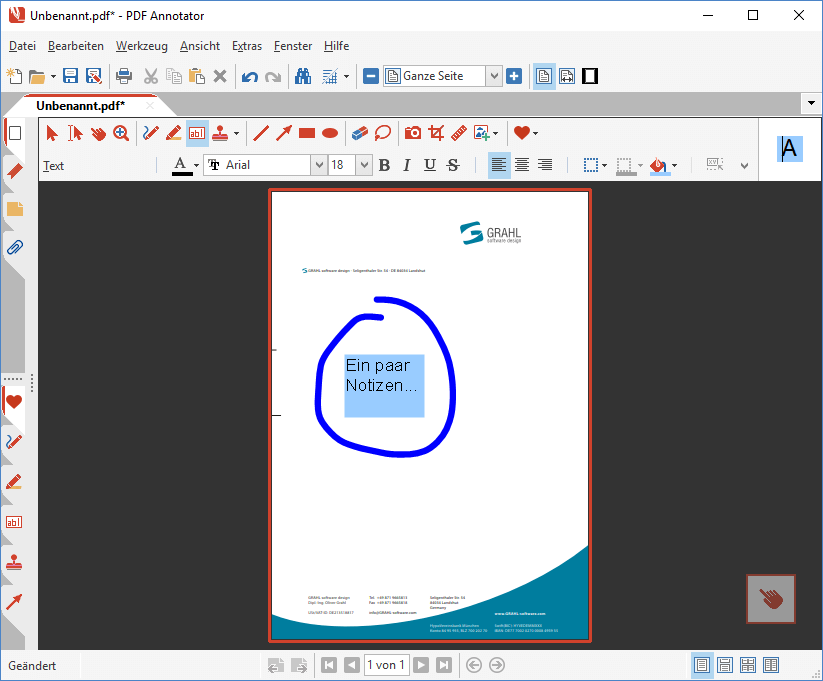
Task: Expand more tool properties chevron
Action: pyautogui.click(x=744, y=166)
